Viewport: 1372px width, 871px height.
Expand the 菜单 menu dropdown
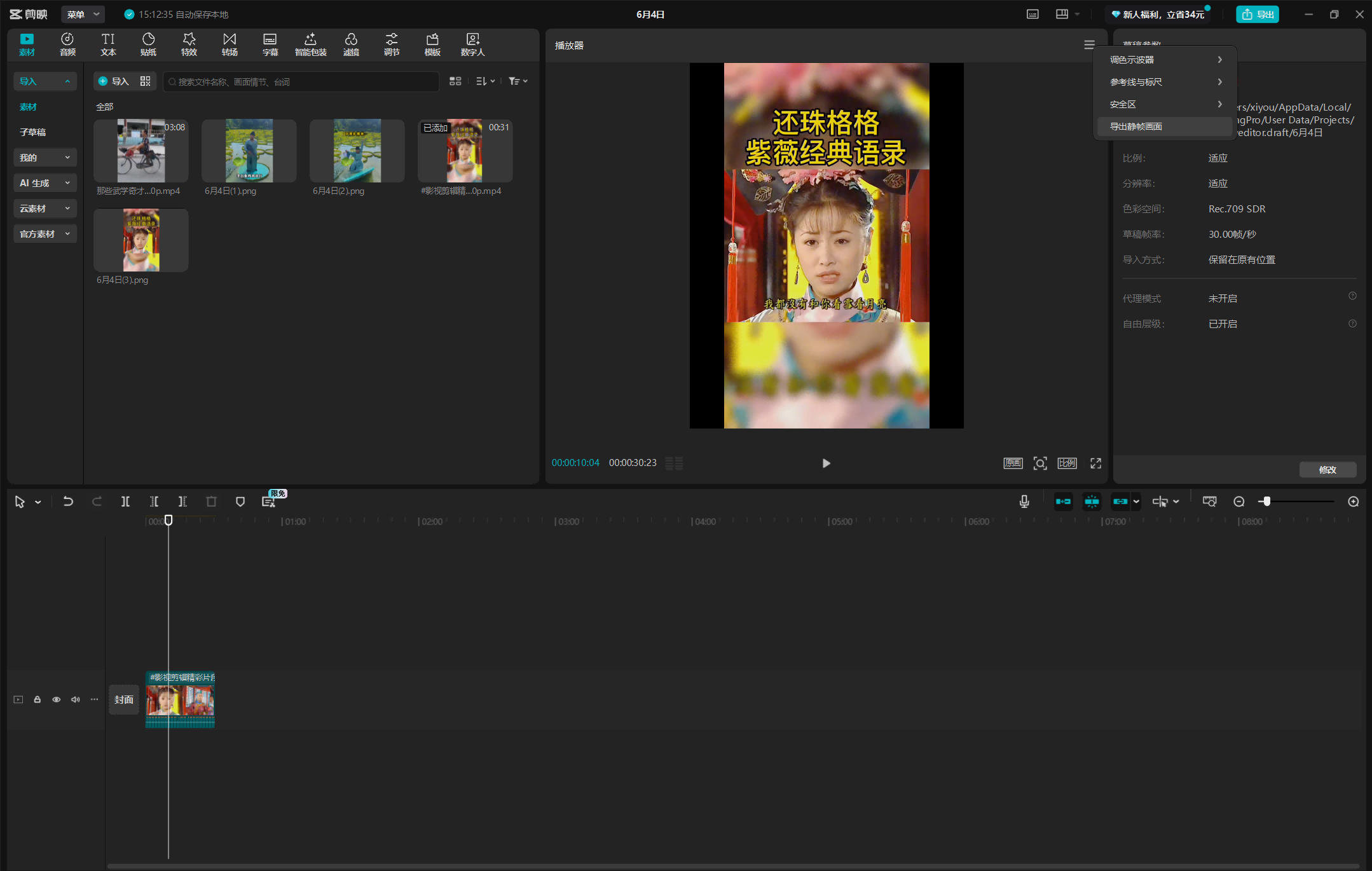[84, 14]
